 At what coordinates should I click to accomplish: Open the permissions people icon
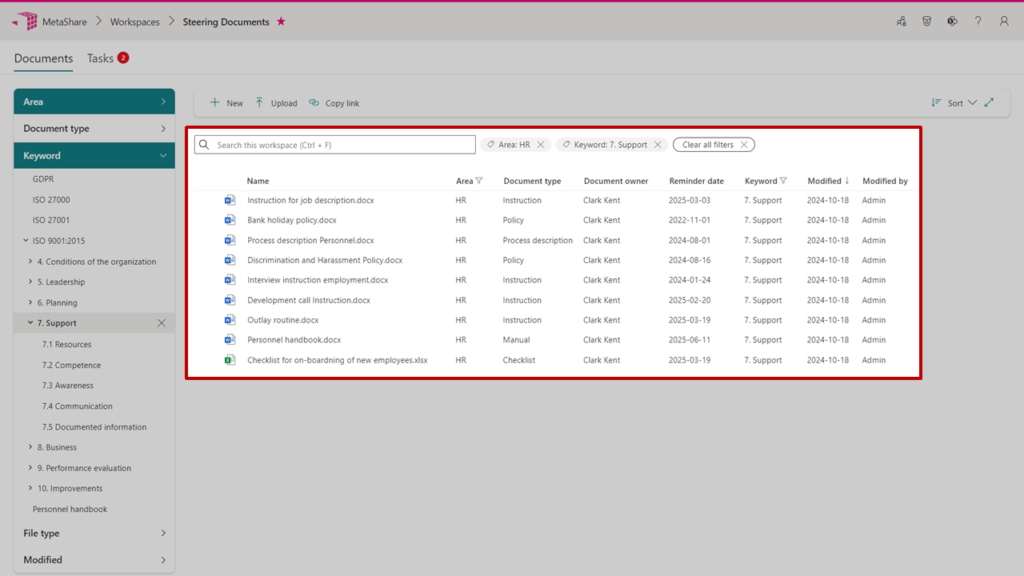901,21
